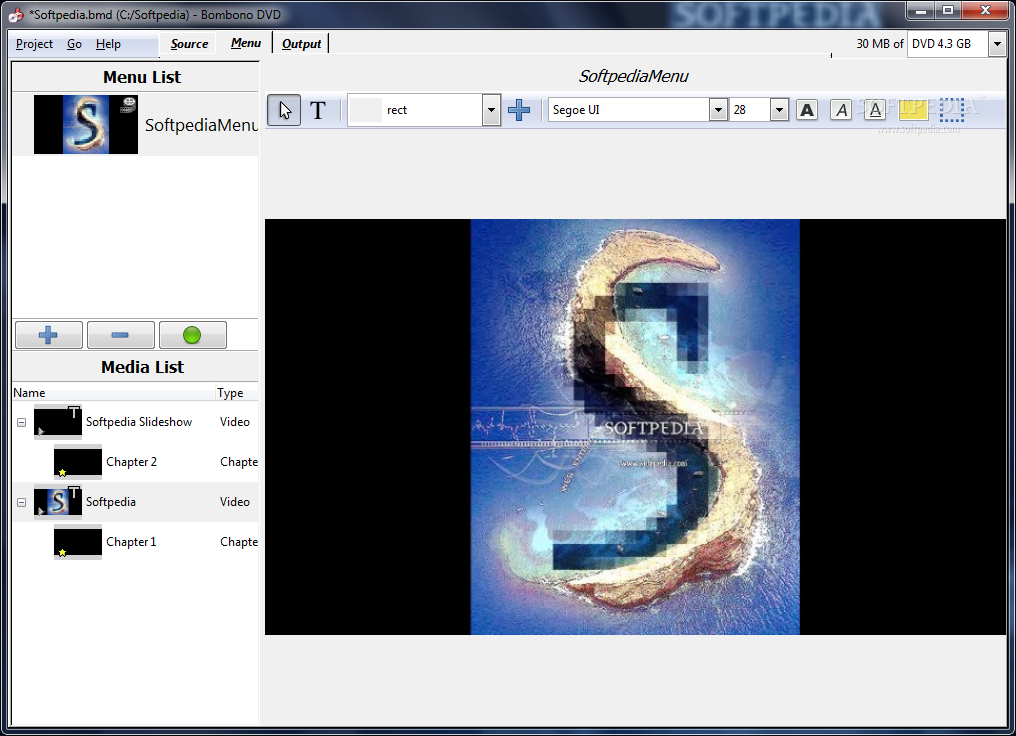The image size is (1016, 736).
Task: Add a new menu with plus button
Action: coord(49,335)
